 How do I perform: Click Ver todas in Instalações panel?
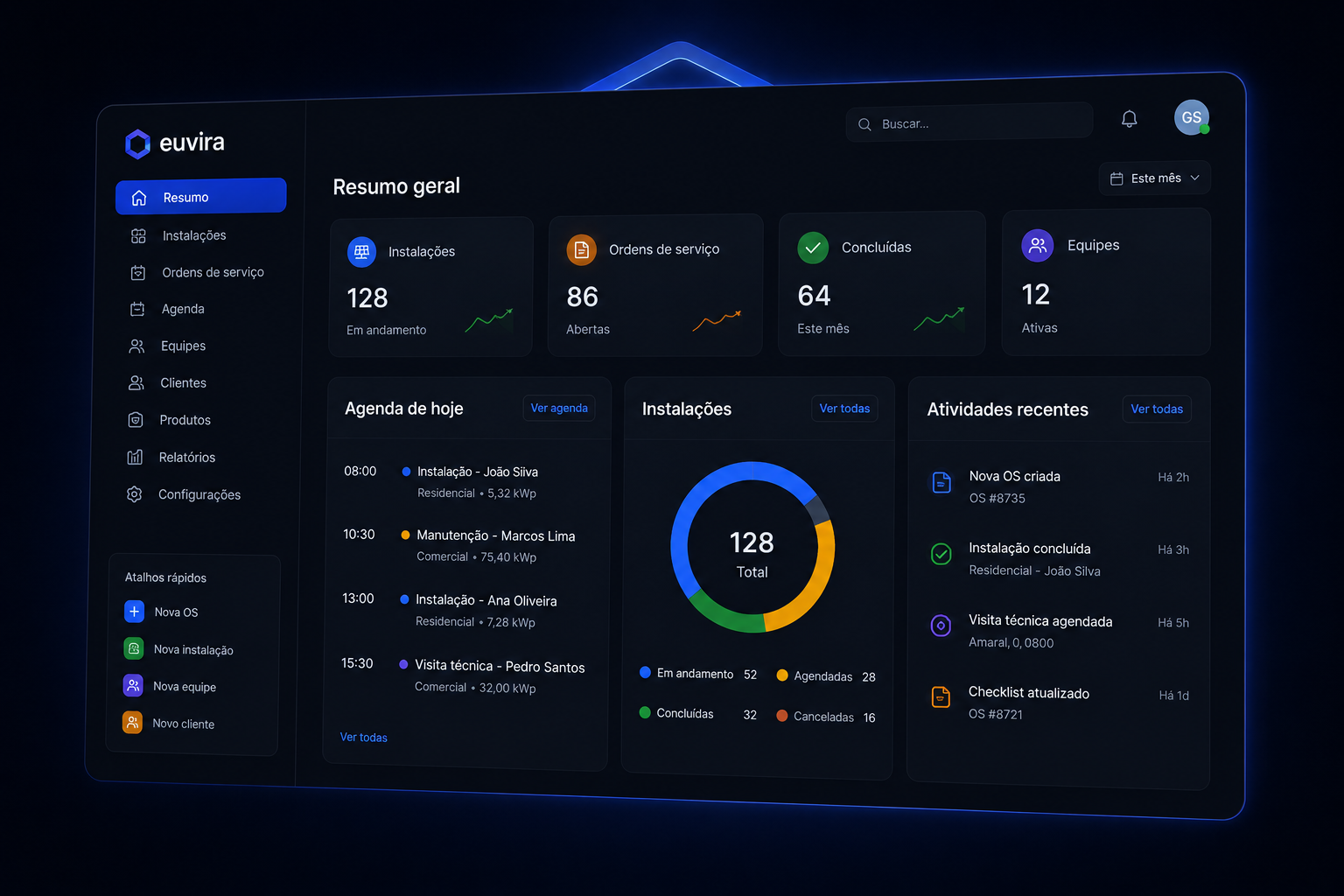(844, 409)
